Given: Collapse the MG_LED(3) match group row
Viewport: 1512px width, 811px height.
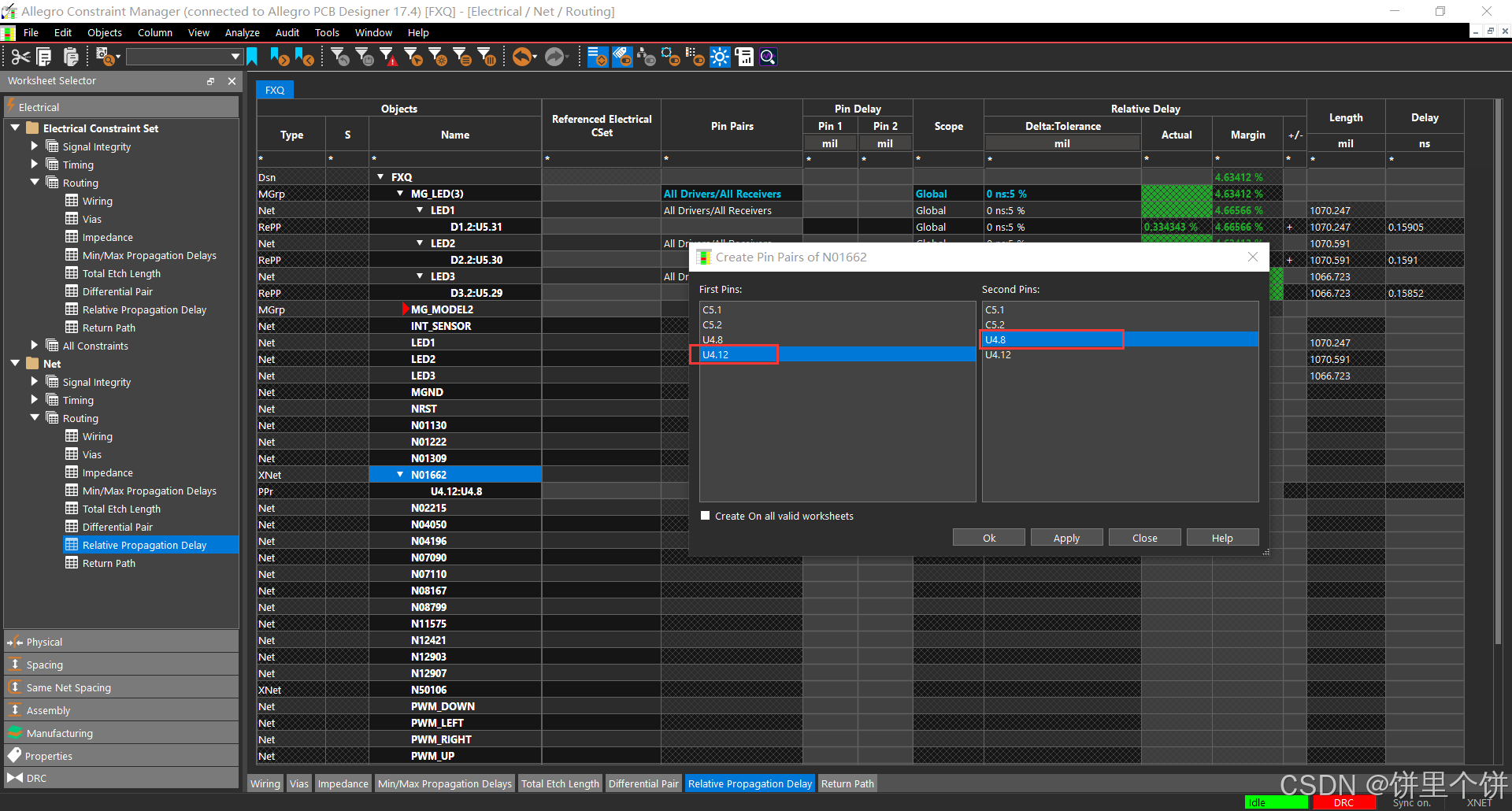Looking at the screenshot, I should pyautogui.click(x=400, y=193).
